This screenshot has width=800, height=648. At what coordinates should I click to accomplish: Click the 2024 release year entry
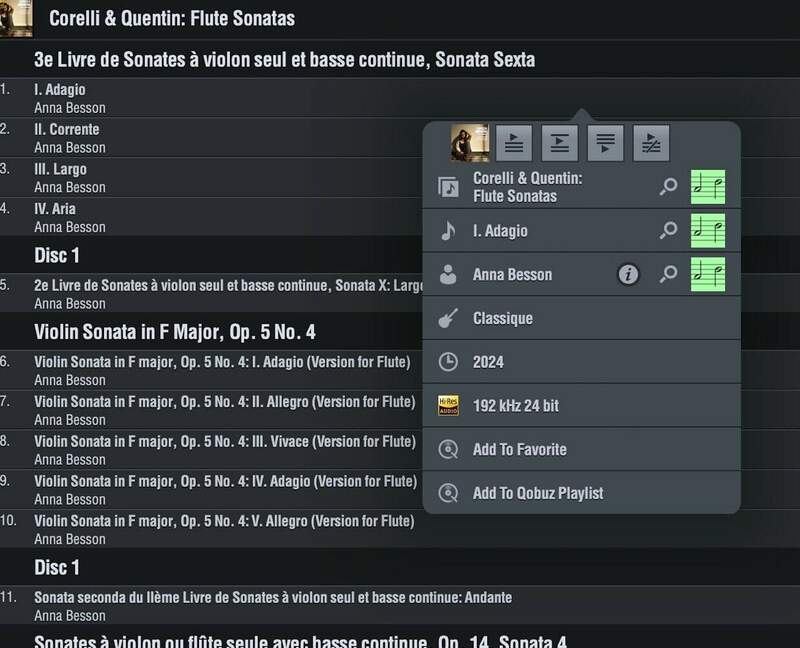coord(488,362)
